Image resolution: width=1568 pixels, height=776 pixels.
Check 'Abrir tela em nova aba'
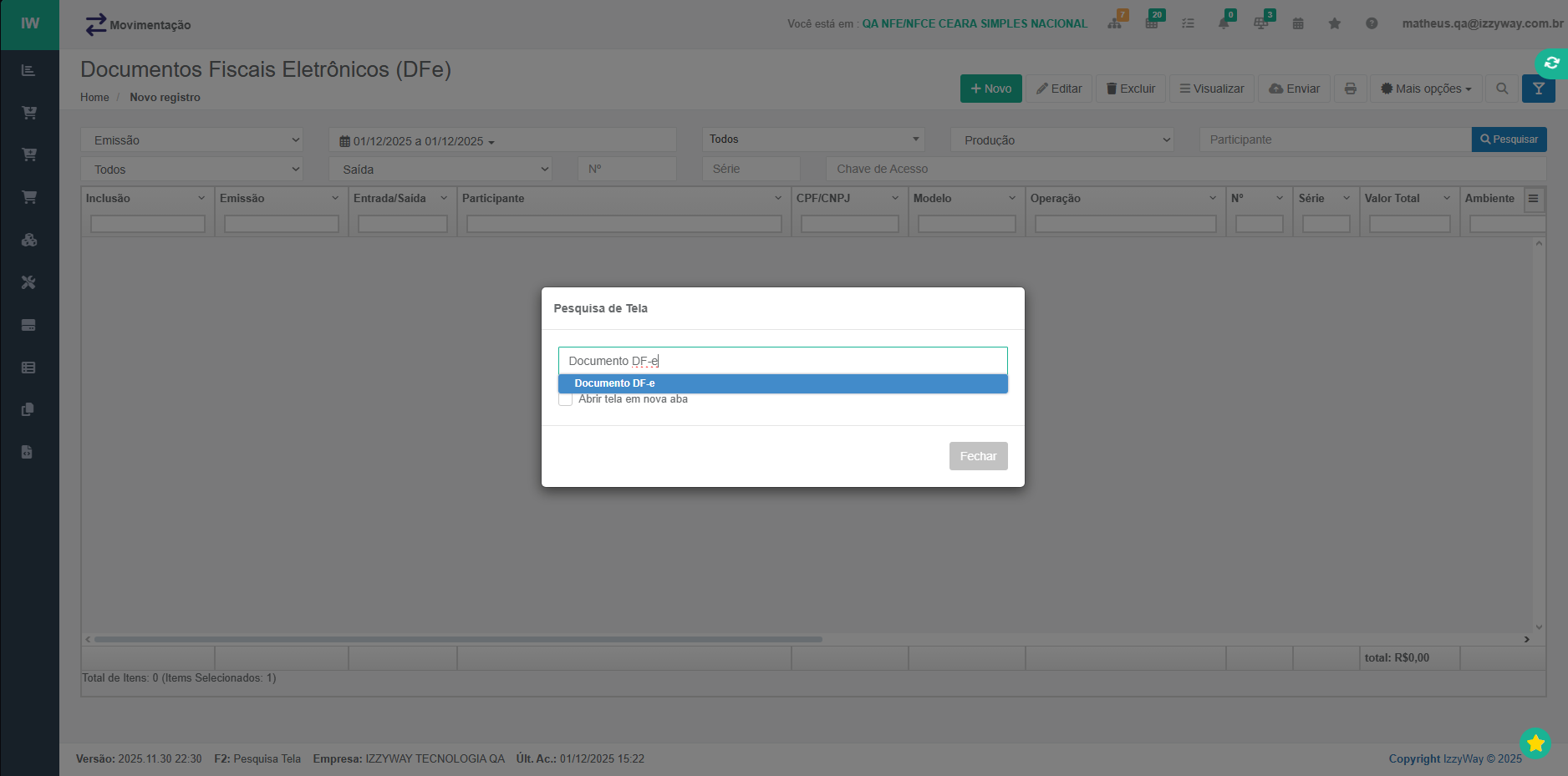(x=566, y=399)
